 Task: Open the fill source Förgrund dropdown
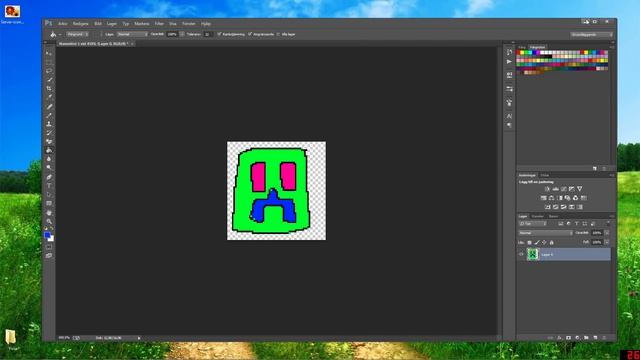pyautogui.click(x=77, y=34)
